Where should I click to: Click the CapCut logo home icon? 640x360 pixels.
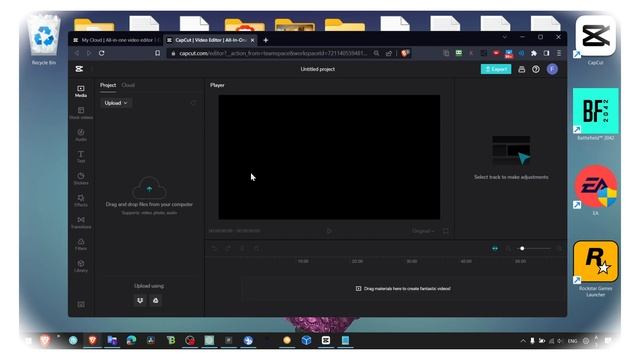click(79, 69)
